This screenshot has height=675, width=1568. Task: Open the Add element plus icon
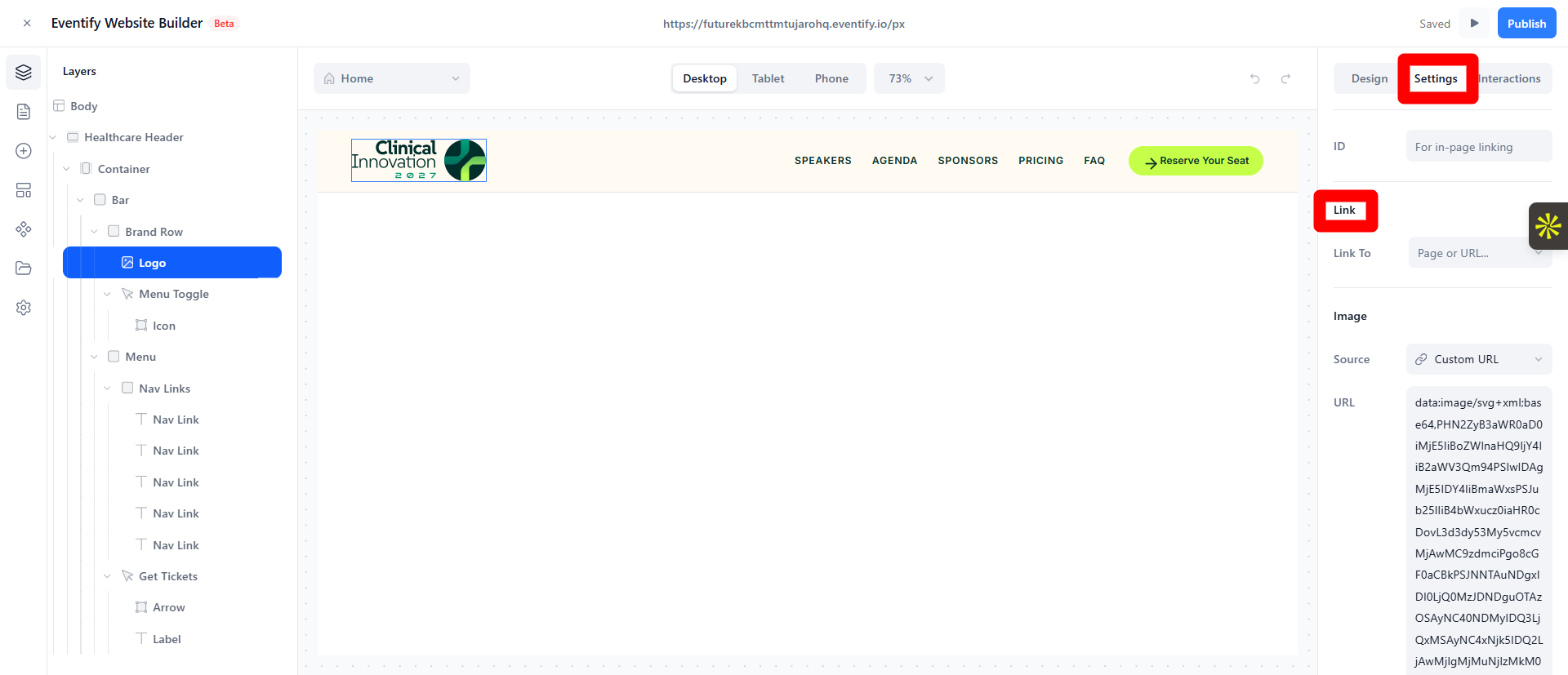pos(24,151)
